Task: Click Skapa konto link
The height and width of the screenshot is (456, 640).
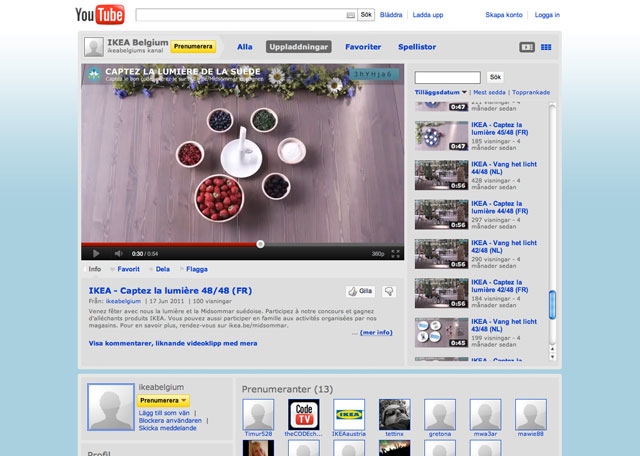Action: [504, 15]
